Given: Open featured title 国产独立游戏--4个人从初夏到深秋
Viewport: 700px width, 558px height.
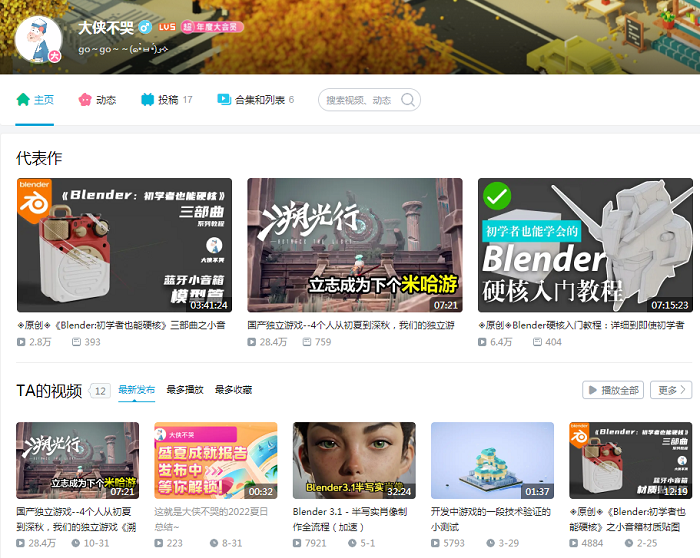Looking at the screenshot, I should click(351, 325).
